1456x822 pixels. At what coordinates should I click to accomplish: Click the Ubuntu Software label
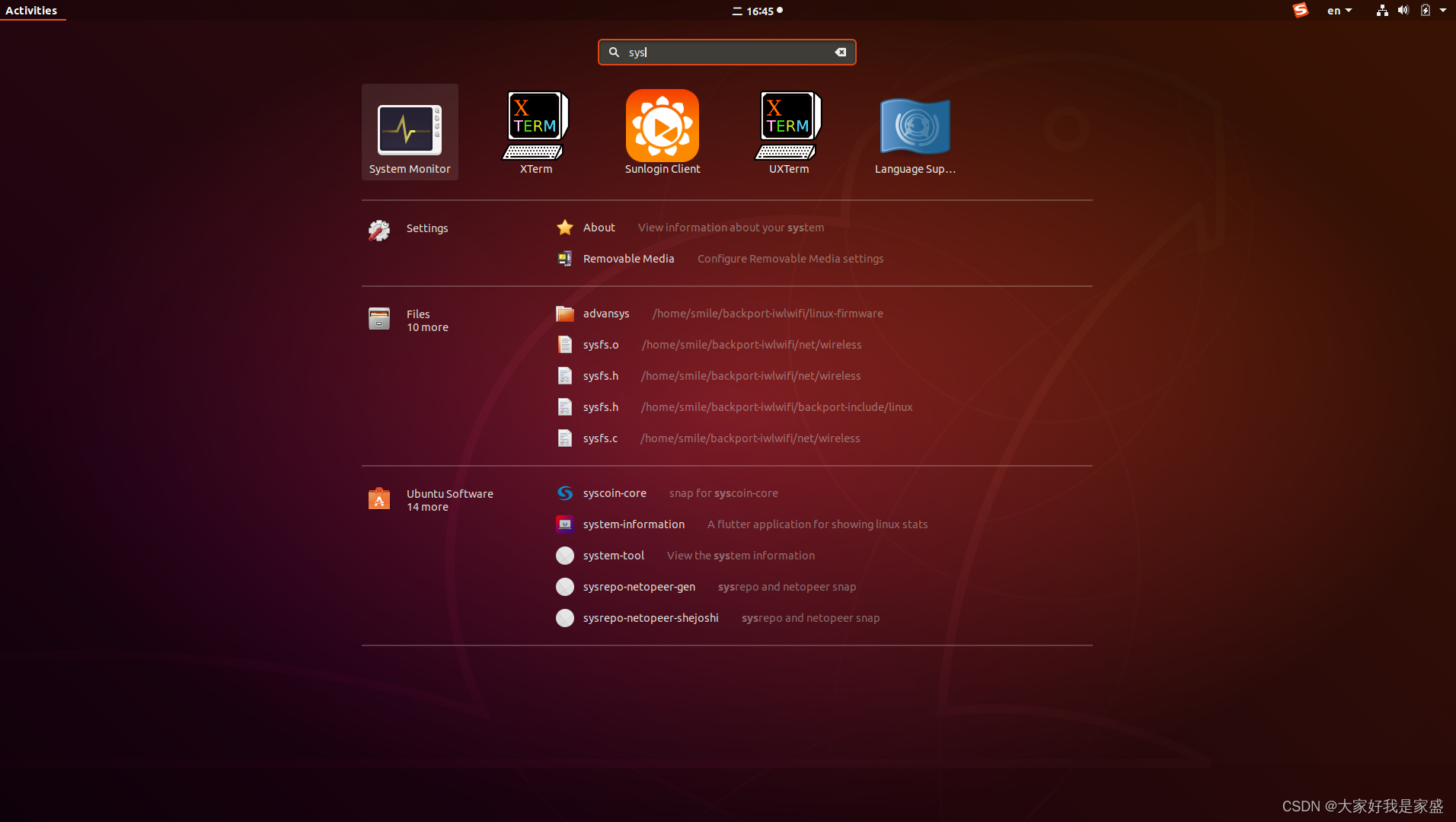450,494
